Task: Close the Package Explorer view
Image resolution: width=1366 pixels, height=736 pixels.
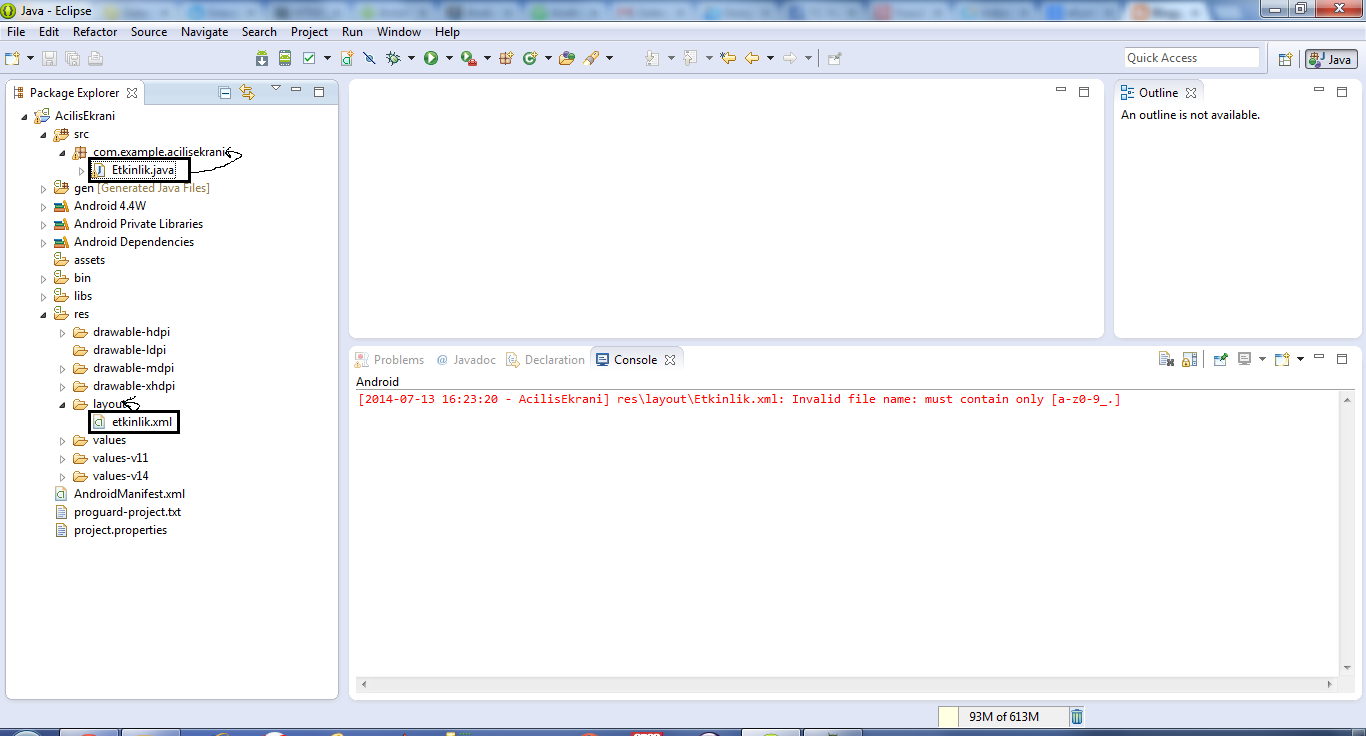Action: [132, 93]
